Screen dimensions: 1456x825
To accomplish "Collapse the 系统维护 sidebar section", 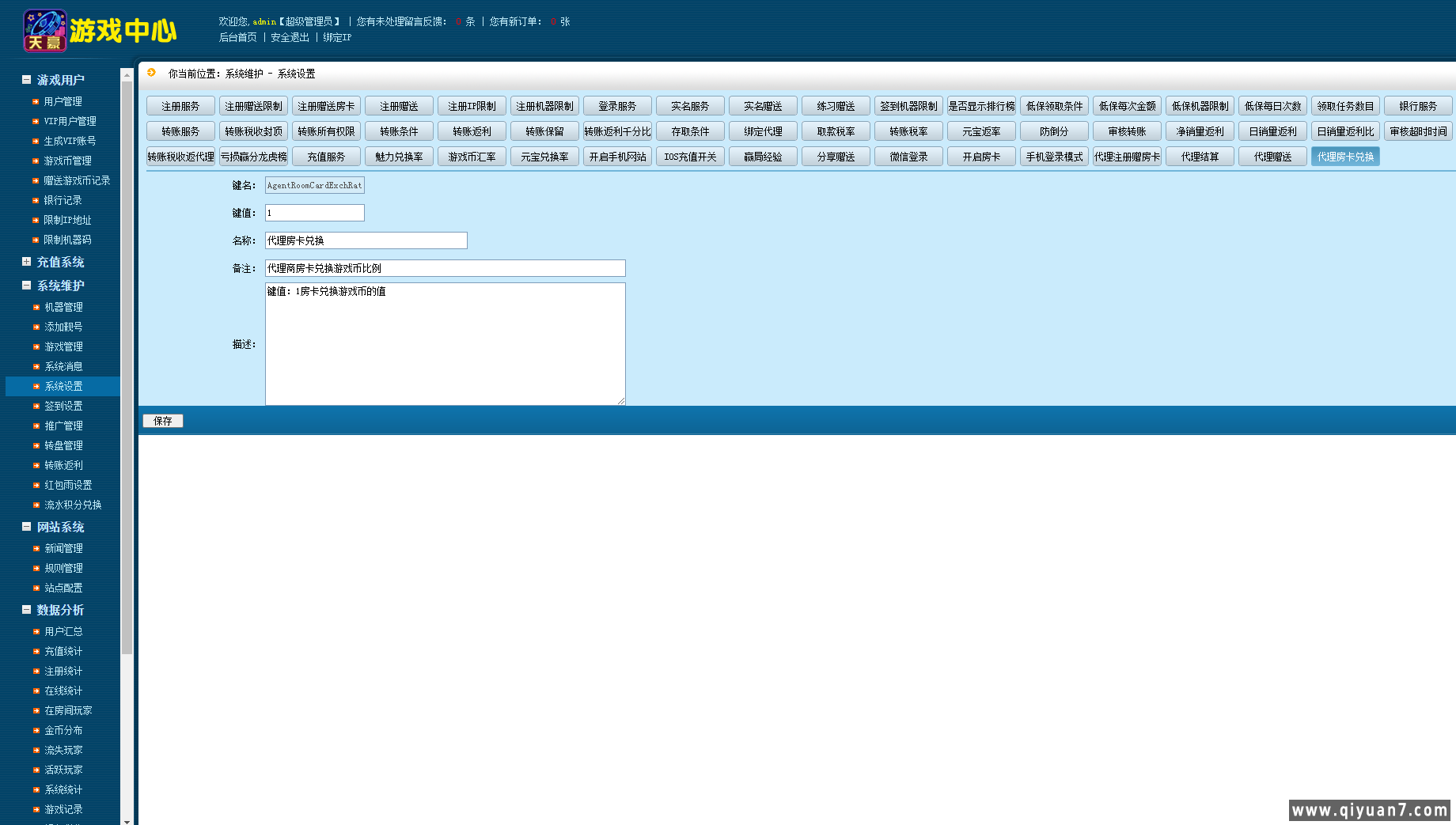I will coord(26,286).
